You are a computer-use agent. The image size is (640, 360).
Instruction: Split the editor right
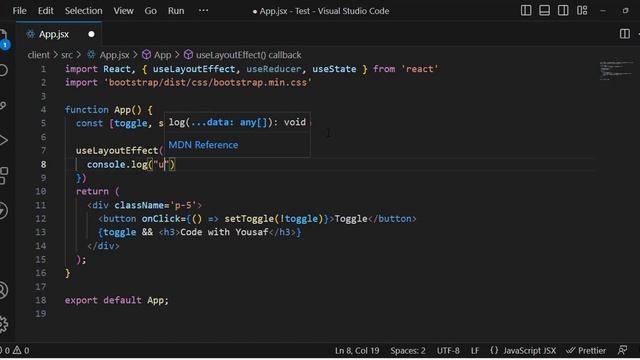624,34
